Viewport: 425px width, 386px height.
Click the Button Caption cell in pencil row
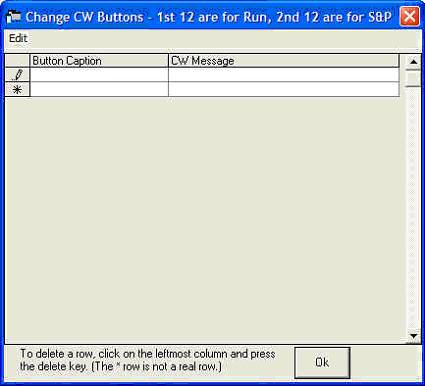tap(99, 75)
